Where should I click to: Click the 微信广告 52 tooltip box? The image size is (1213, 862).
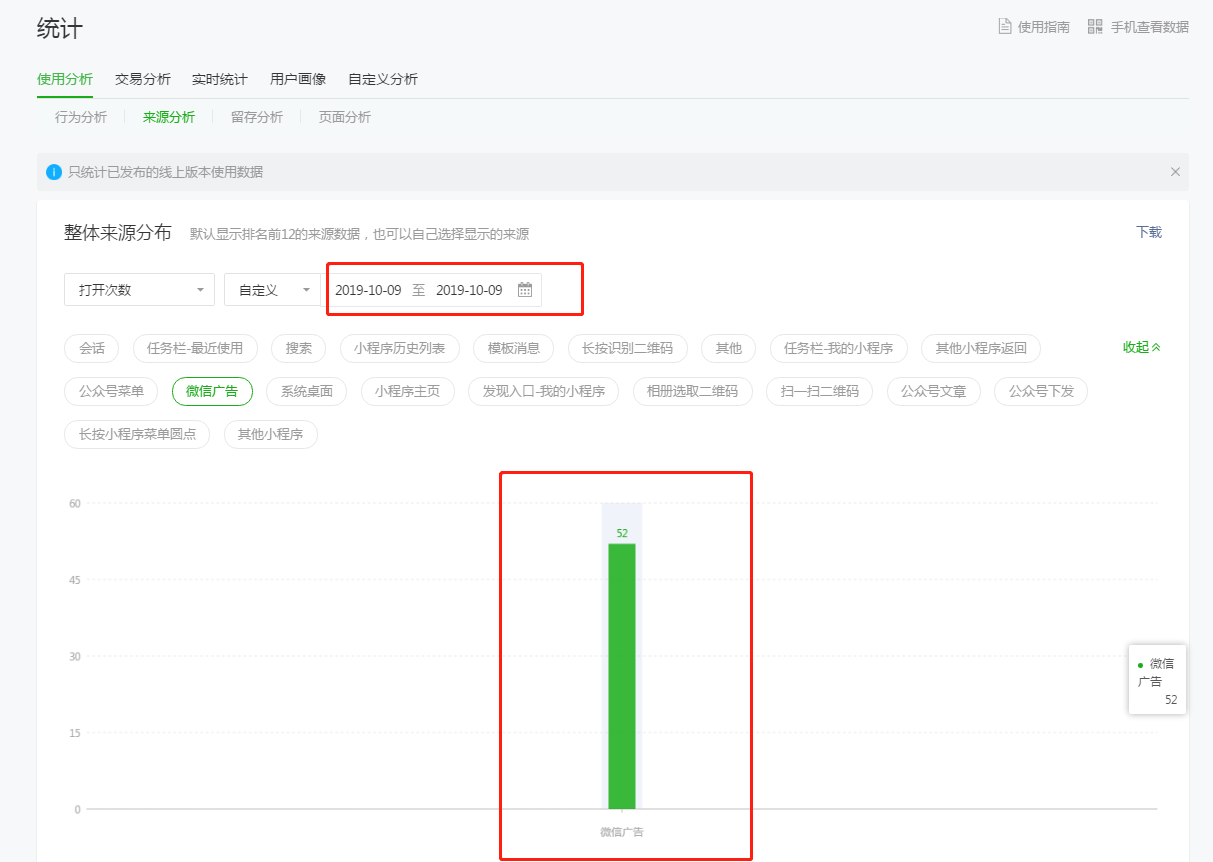[x=1157, y=679]
